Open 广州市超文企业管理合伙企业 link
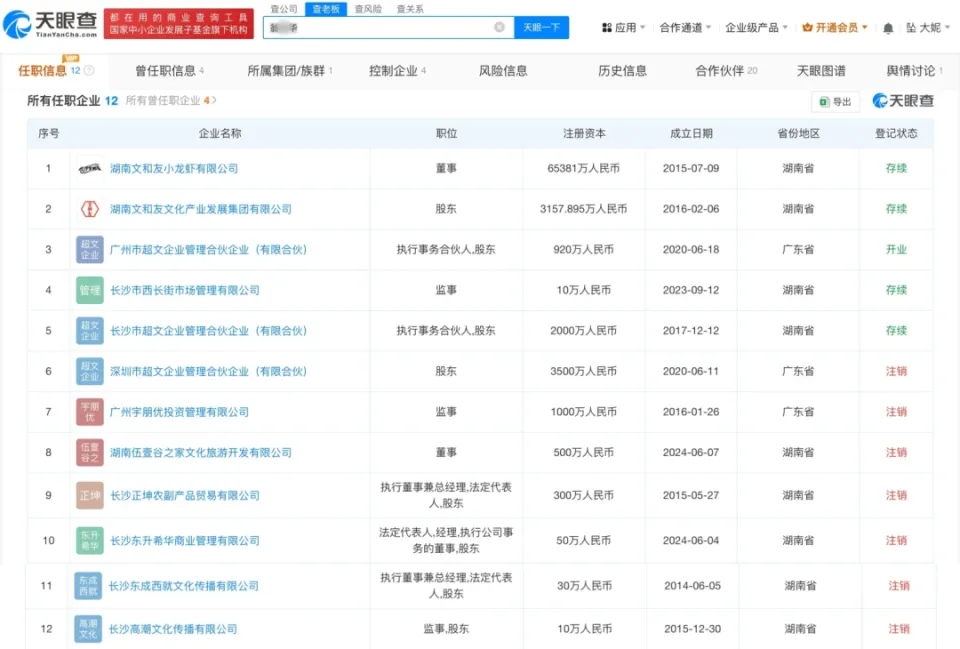Screen dimensions: 960x649 click(208, 249)
